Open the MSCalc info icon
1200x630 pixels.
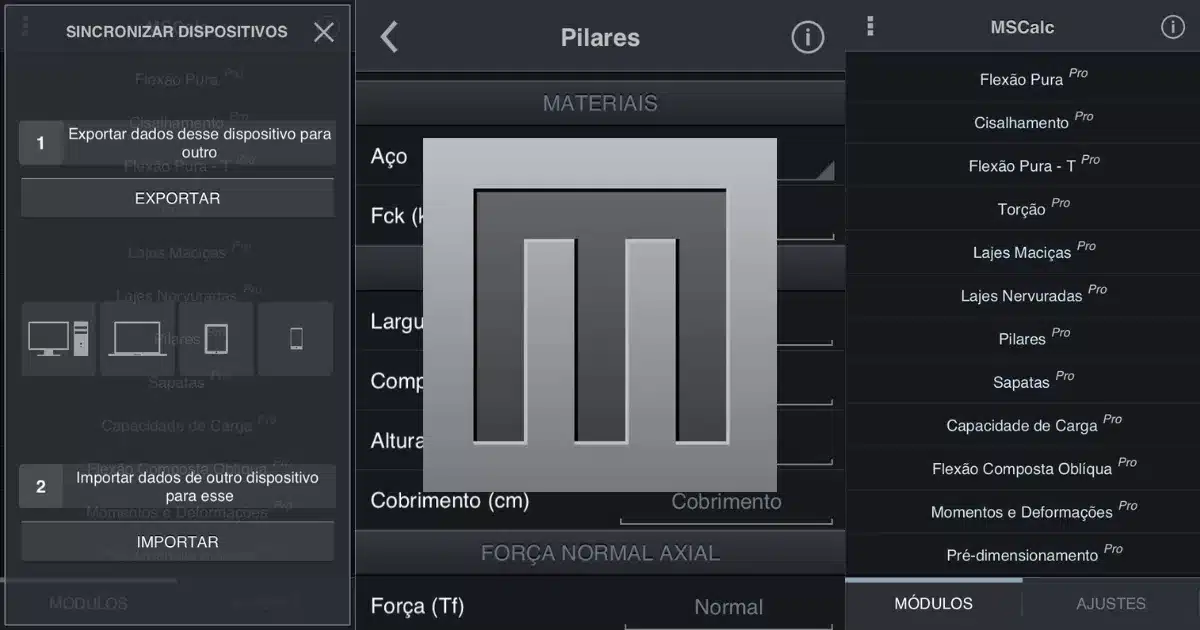(x=1172, y=27)
